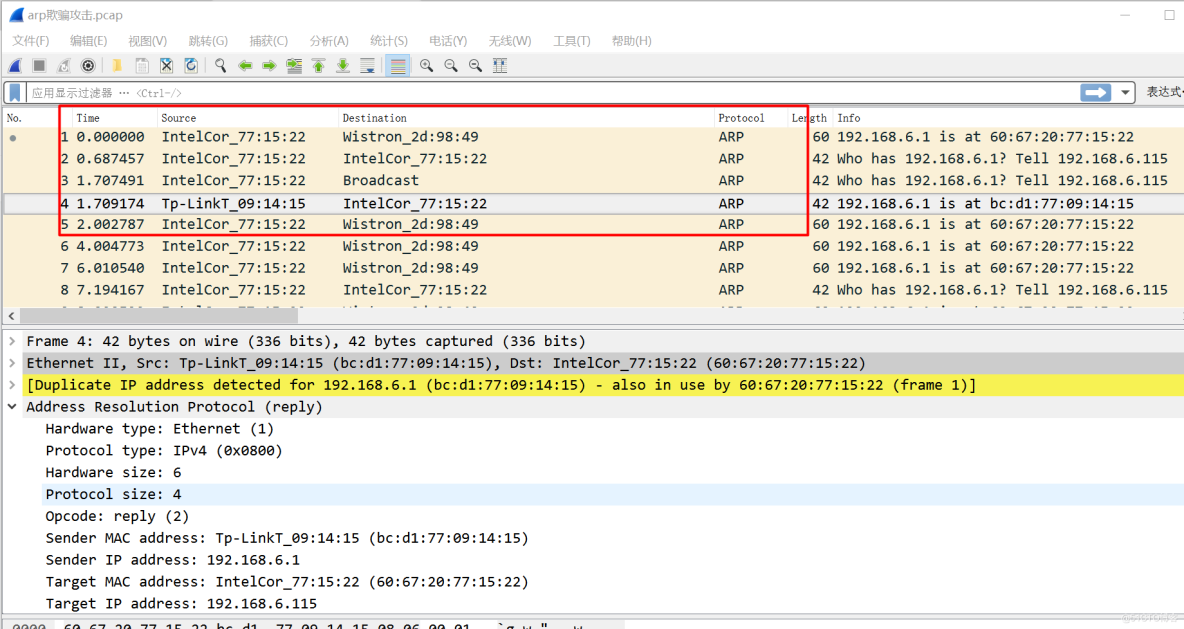Select 'Target IP address: 192.168.6.115' field
The height and width of the screenshot is (629, 1184).
(x=181, y=604)
